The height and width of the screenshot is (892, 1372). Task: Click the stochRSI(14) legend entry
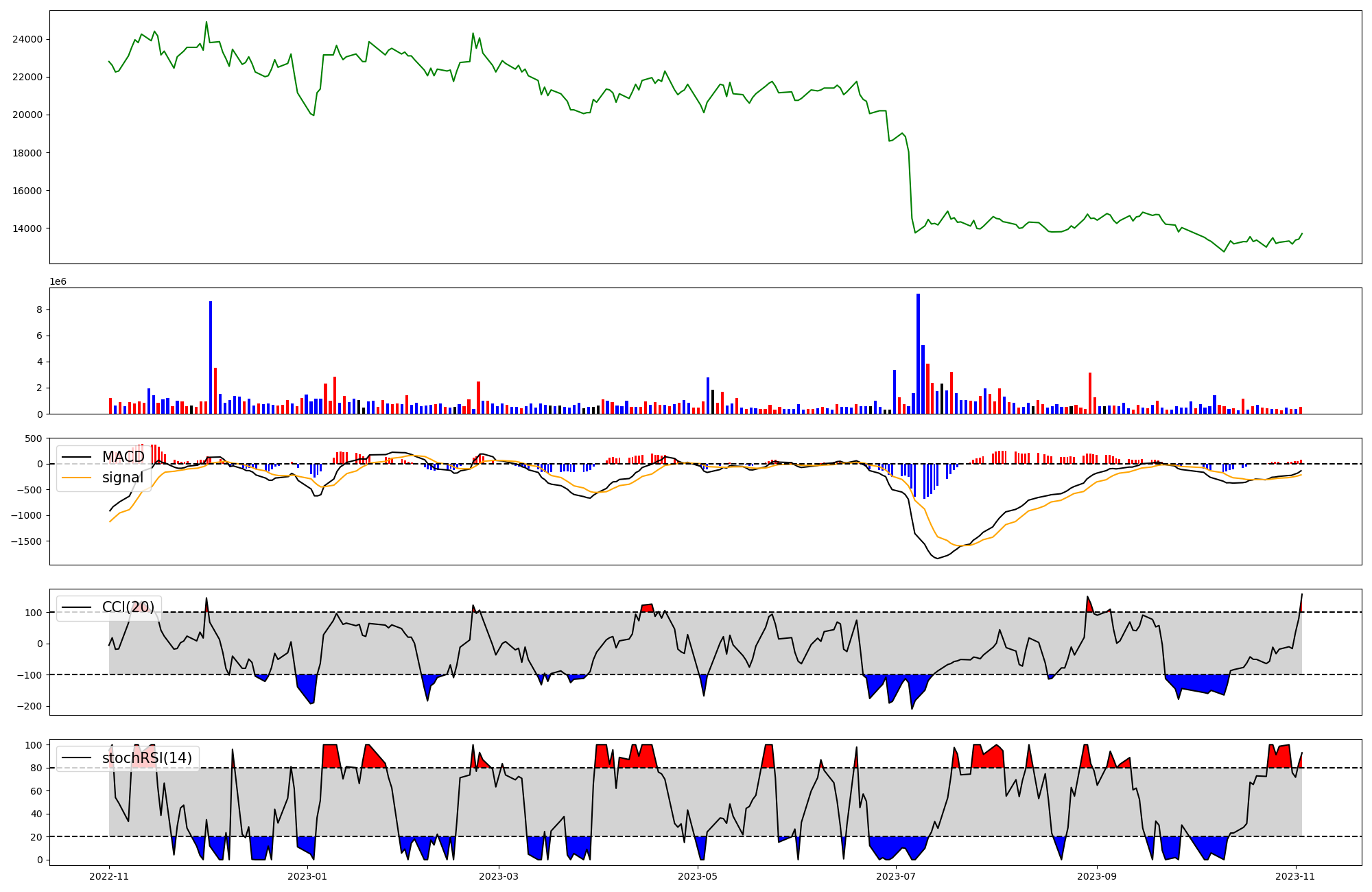click(x=147, y=758)
